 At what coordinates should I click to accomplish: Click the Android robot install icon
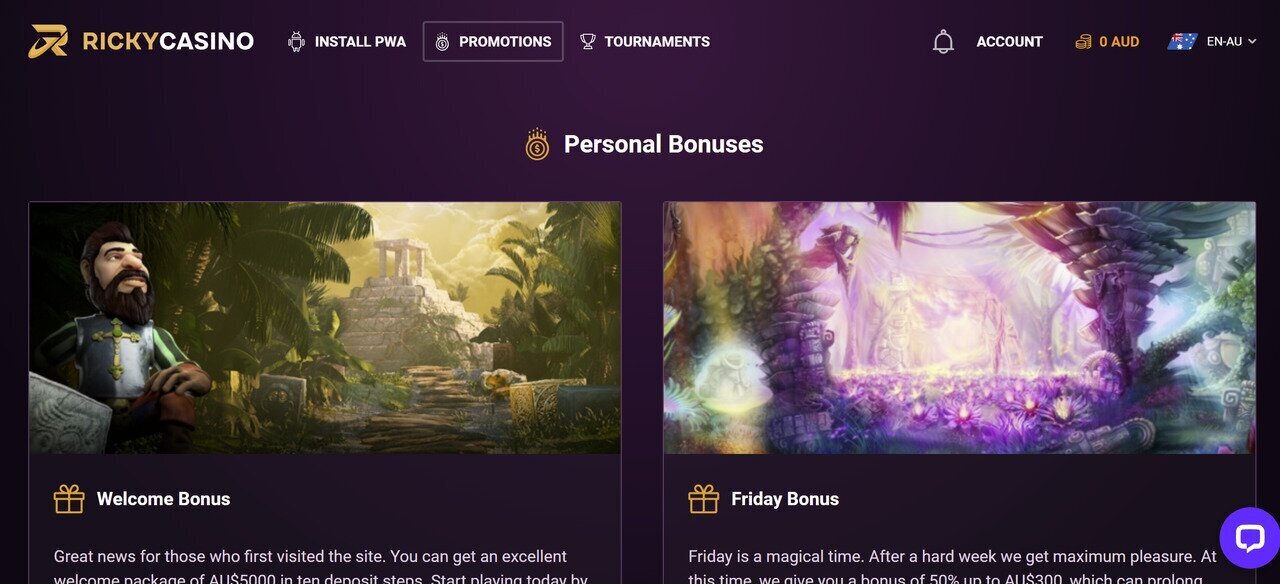point(296,42)
